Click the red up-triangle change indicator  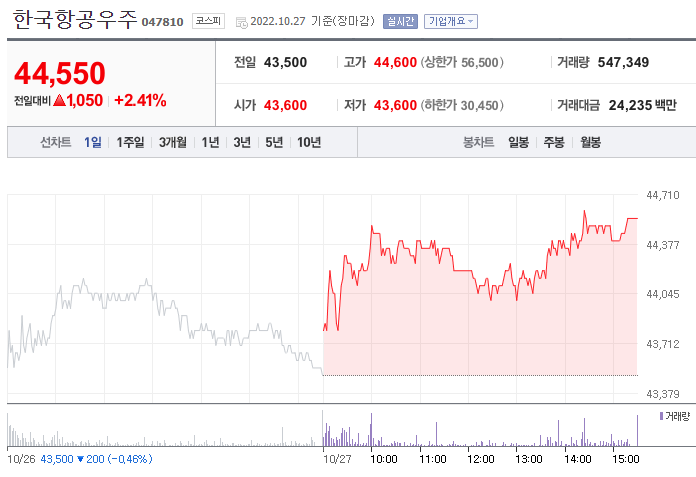coord(59,101)
